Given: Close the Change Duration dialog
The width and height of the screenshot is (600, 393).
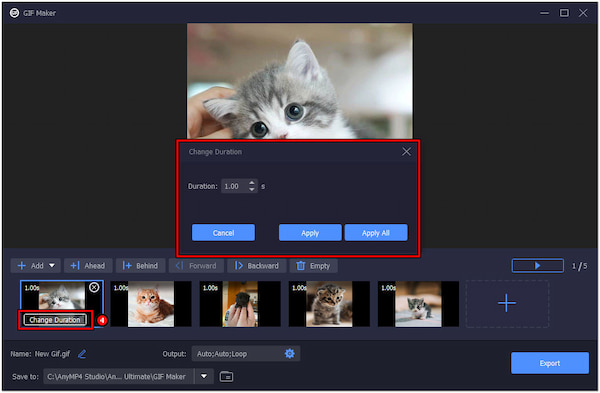Looking at the screenshot, I should click(406, 152).
